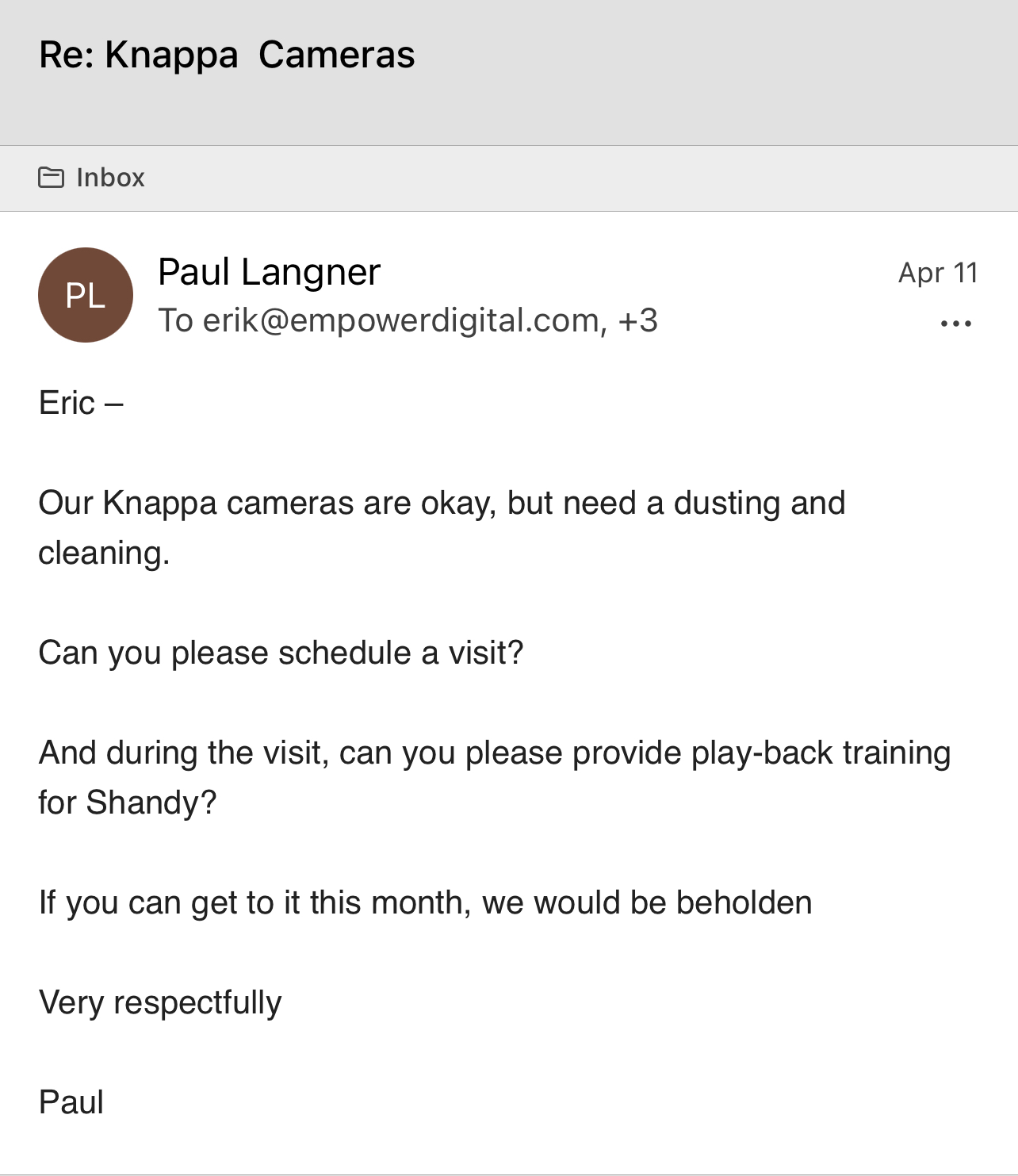Viewport: 1018px width, 1176px height.
Task: Click the 'If you can get to it' line
Action: pos(425,903)
